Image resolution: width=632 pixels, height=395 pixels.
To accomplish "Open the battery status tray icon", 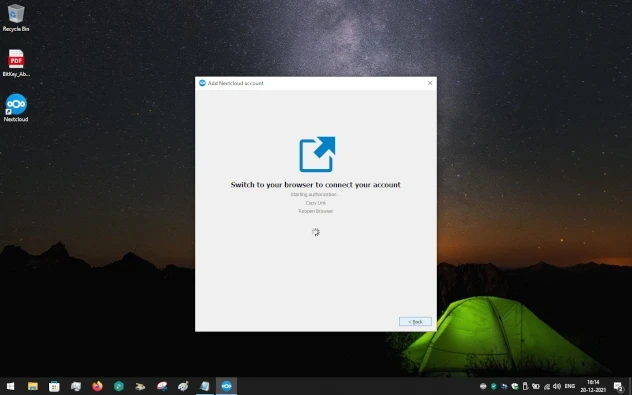I will click(x=536, y=386).
